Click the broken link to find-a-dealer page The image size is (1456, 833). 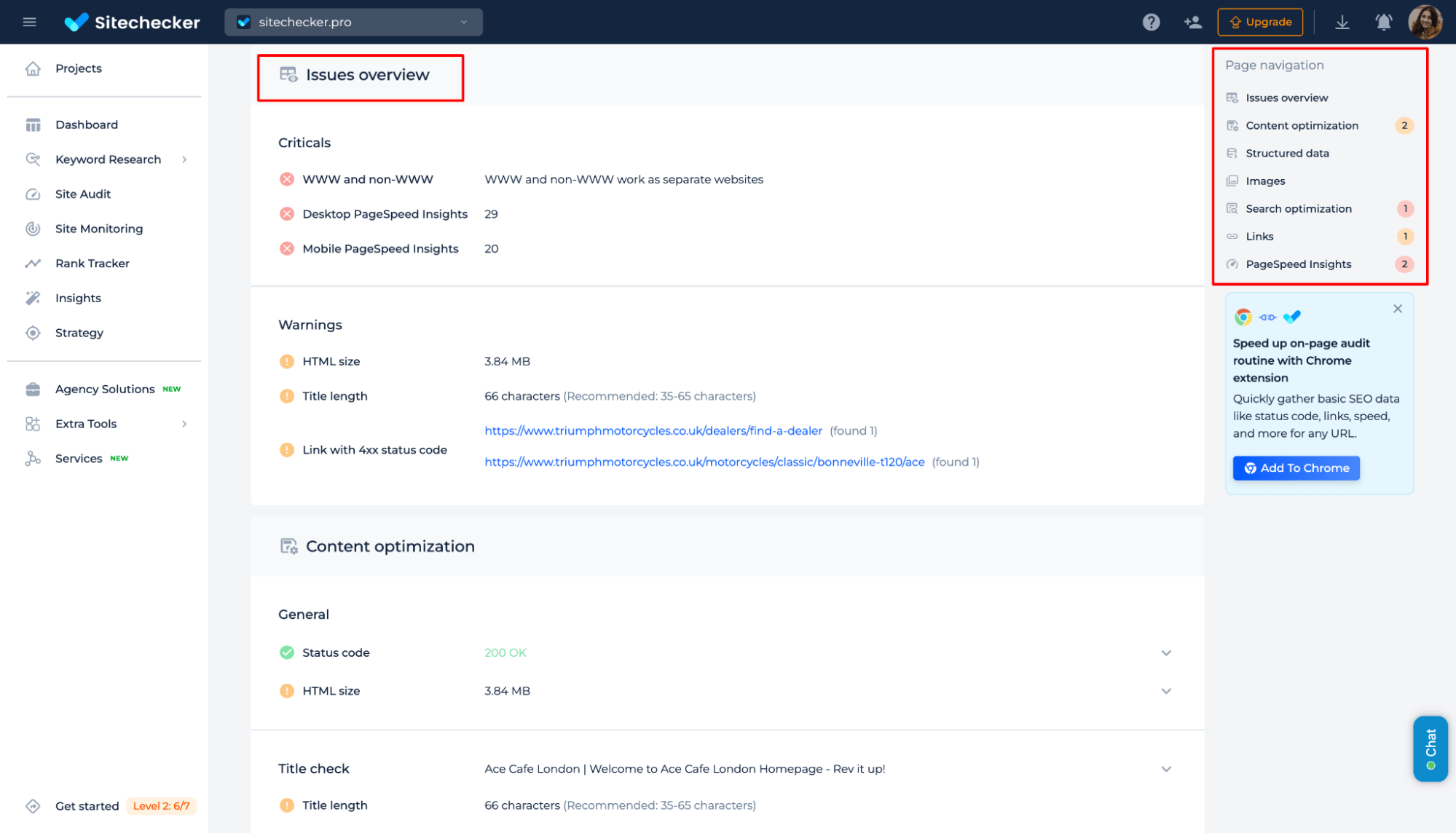[654, 431]
